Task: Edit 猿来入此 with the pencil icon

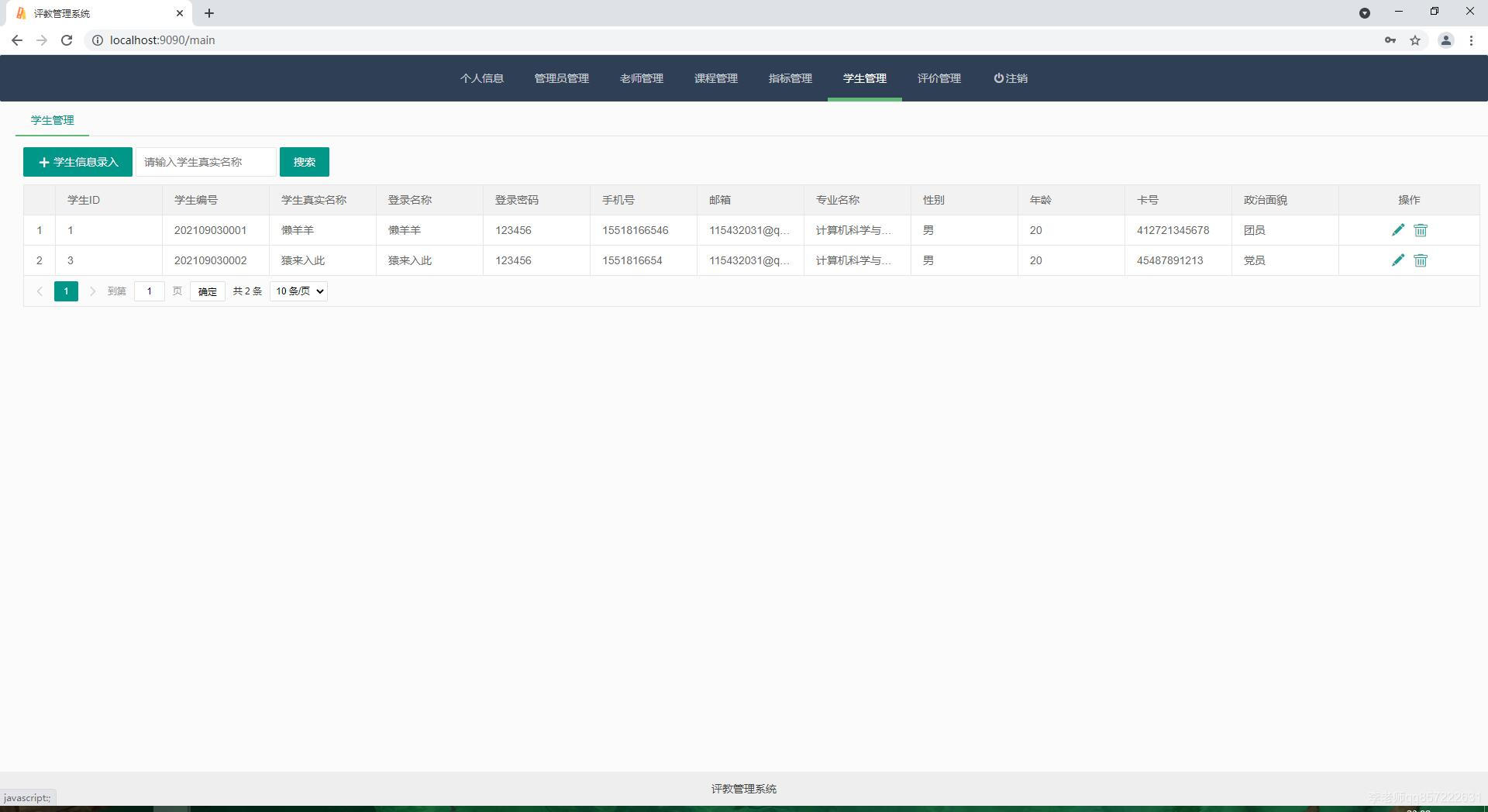Action: click(1398, 260)
